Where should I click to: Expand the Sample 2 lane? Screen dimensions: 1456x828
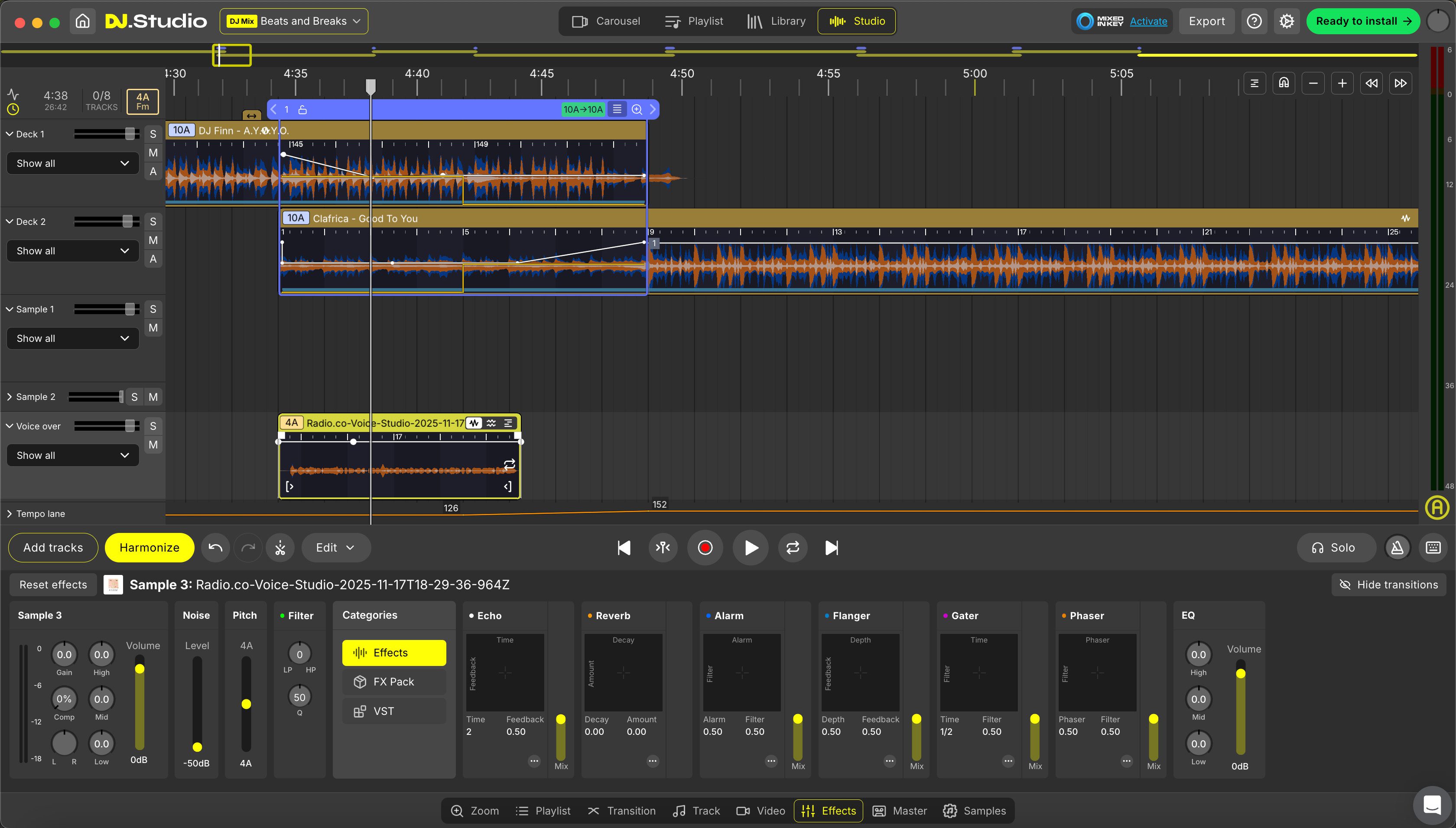coord(9,396)
